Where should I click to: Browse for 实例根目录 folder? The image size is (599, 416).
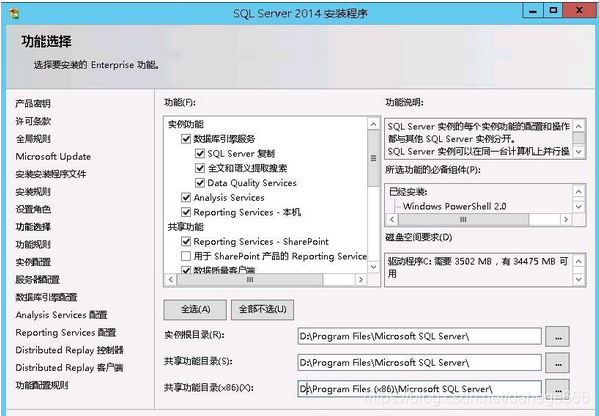[x=557, y=337]
